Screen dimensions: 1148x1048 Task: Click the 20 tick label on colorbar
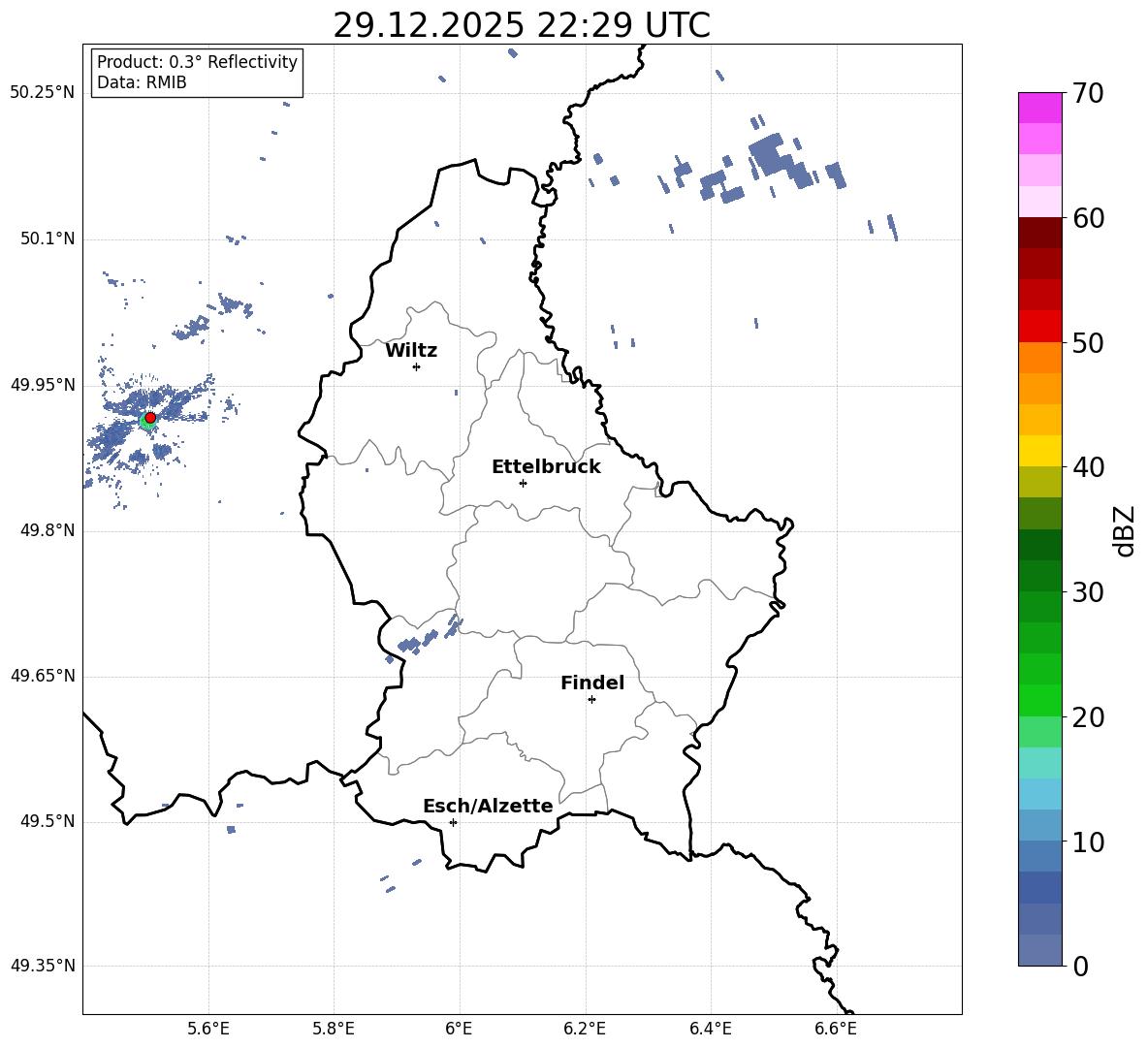tap(1088, 717)
